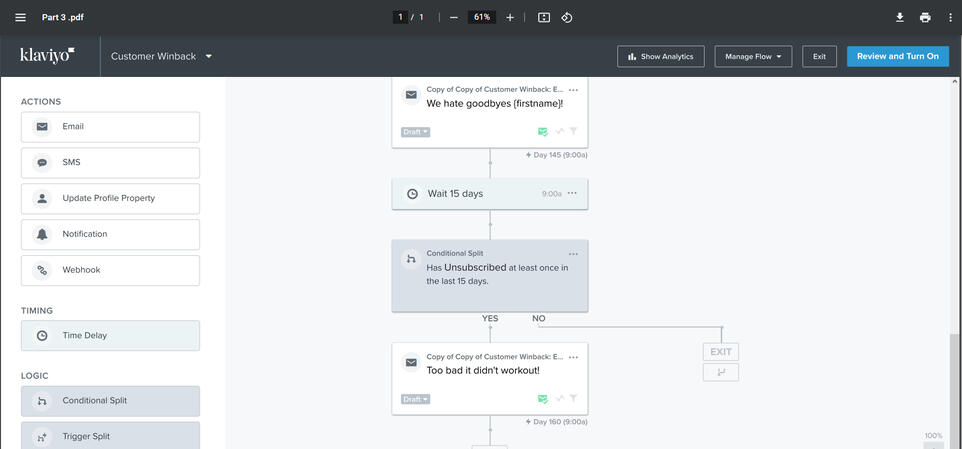Click Review and Turn On button
The width and height of the screenshot is (962, 449).
coord(897,57)
